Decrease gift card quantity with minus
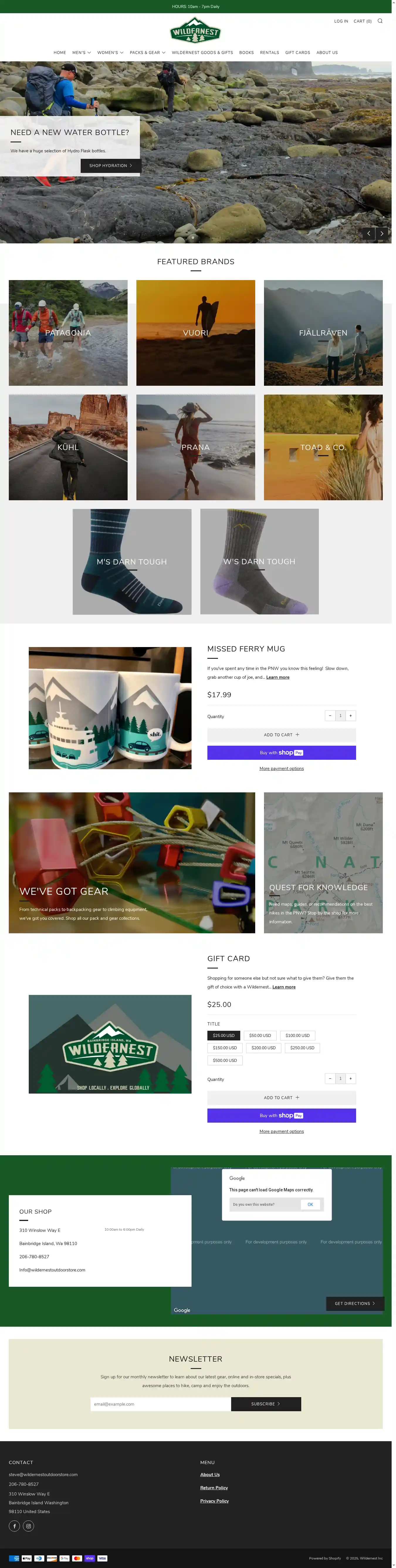This screenshot has height=1568, width=396. (x=330, y=1078)
